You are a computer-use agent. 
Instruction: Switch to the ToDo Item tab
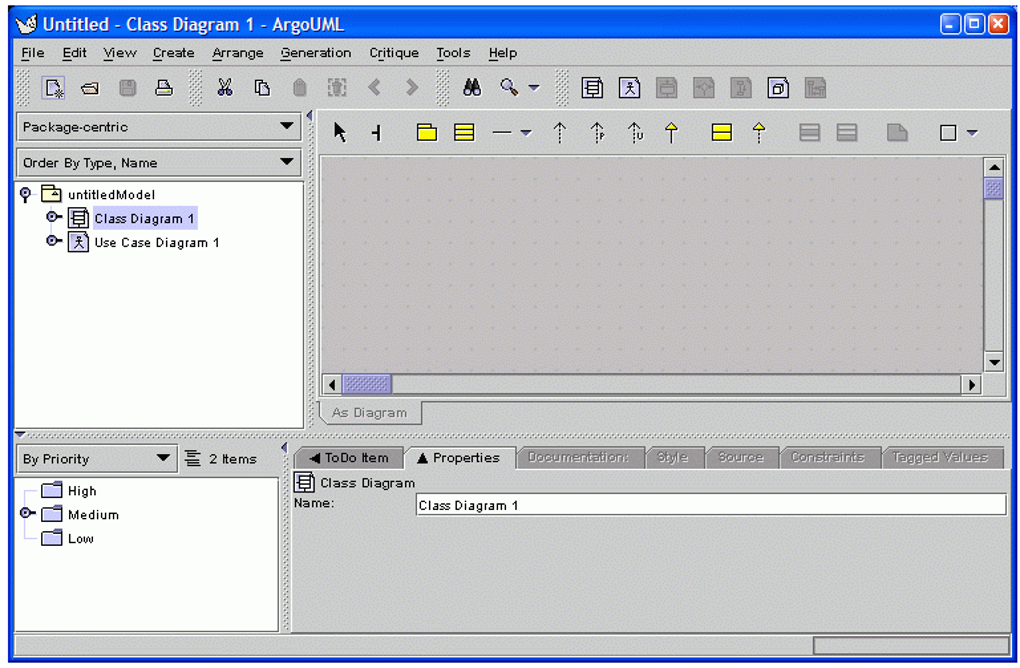click(349, 458)
